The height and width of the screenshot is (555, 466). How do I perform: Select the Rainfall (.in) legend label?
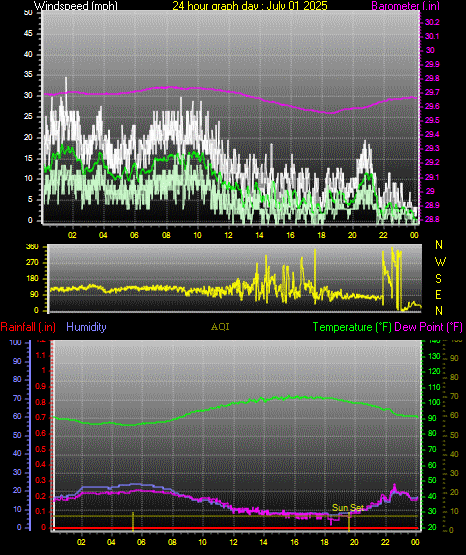coord(28,327)
